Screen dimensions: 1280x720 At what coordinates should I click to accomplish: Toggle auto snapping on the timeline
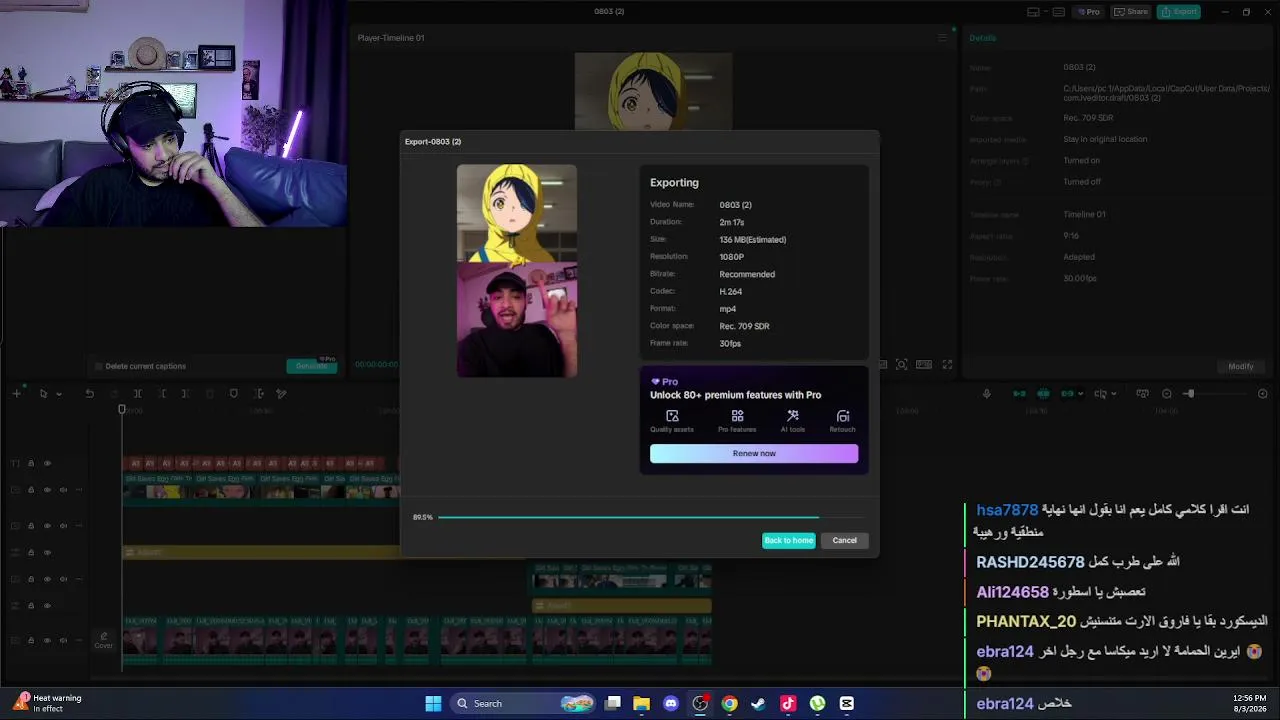pos(1043,394)
